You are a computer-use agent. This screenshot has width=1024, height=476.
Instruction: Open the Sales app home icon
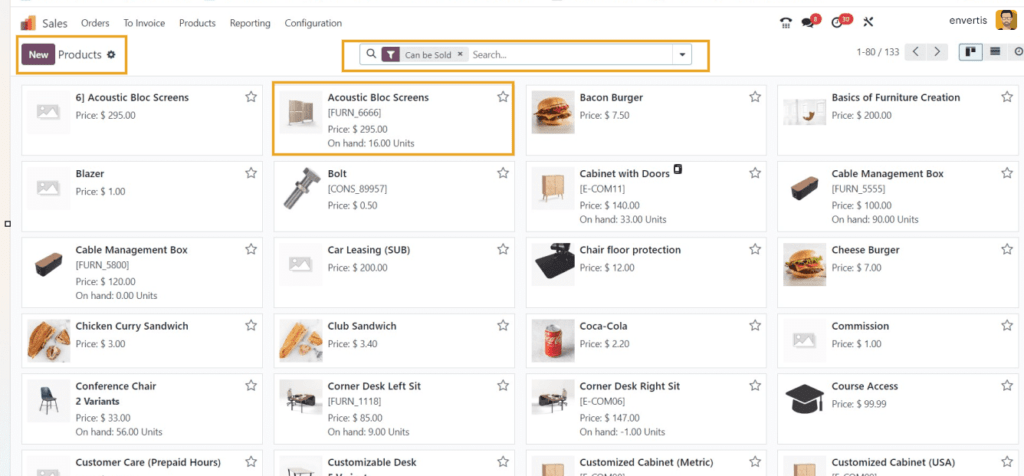point(28,24)
